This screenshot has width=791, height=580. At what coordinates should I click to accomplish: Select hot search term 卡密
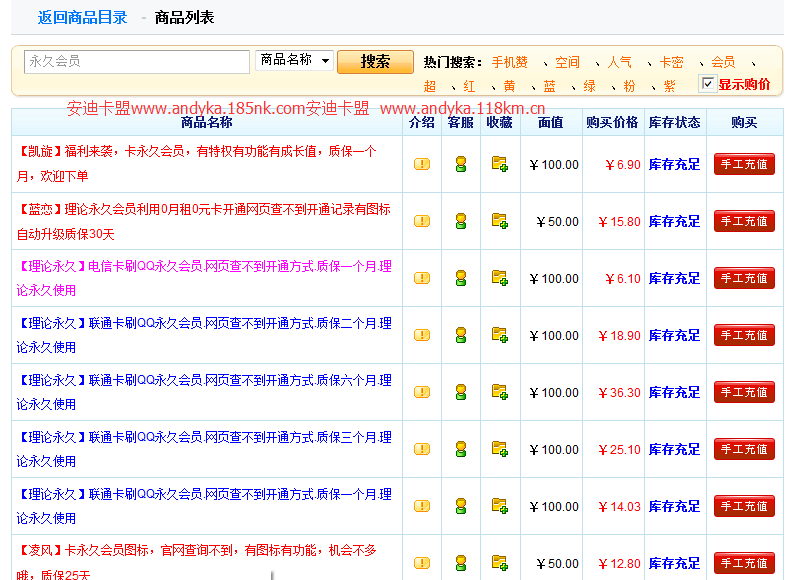point(671,63)
